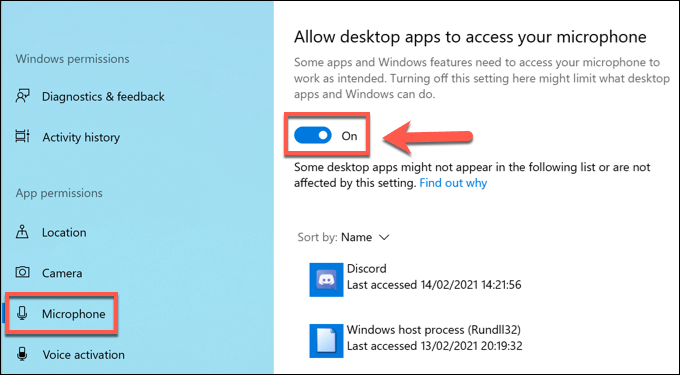This screenshot has width=680, height=375.
Task: Click Discord last accessed 14/02/2021 text
Action: [x=434, y=285]
